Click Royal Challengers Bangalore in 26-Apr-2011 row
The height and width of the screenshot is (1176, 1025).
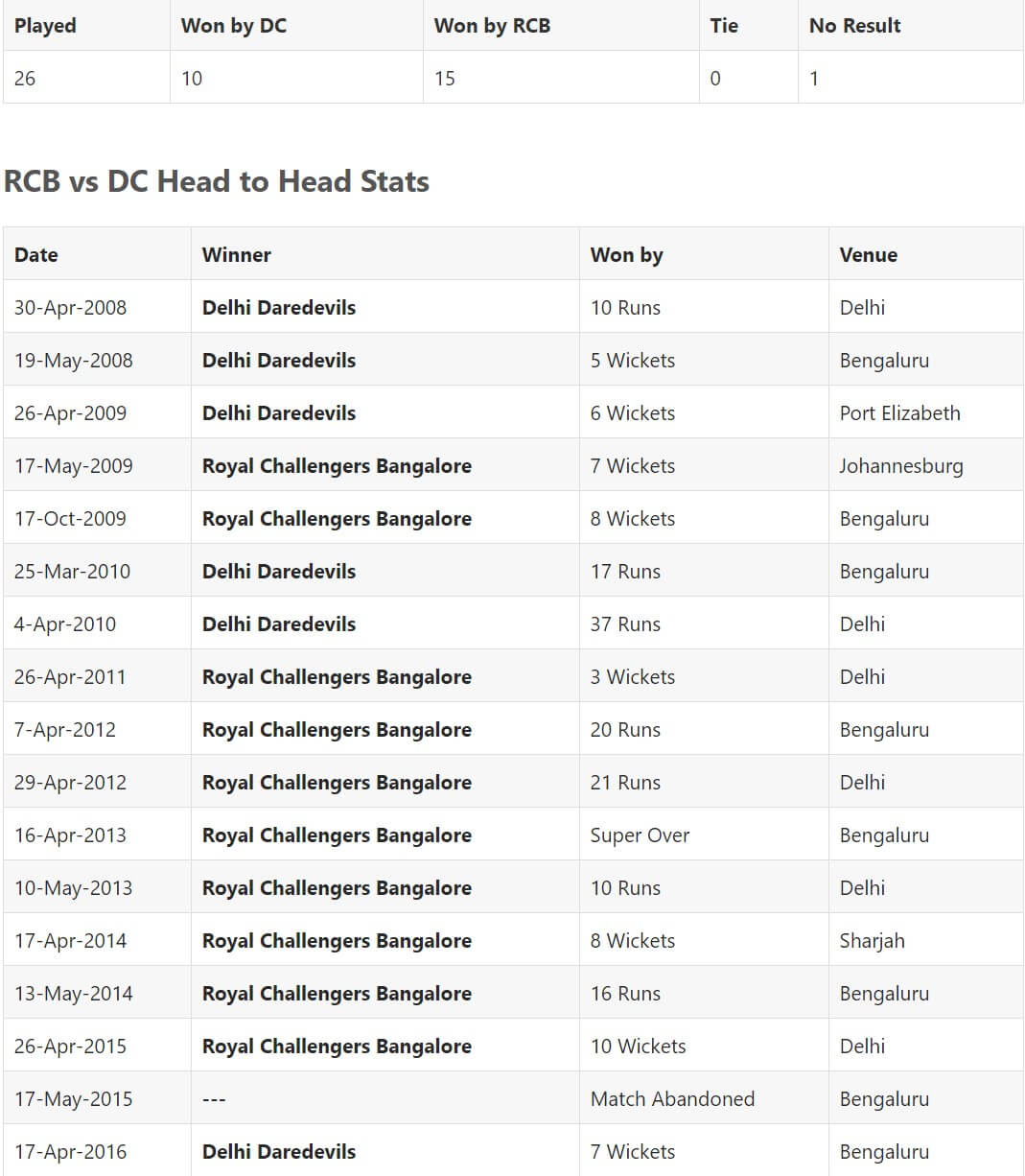tap(337, 677)
